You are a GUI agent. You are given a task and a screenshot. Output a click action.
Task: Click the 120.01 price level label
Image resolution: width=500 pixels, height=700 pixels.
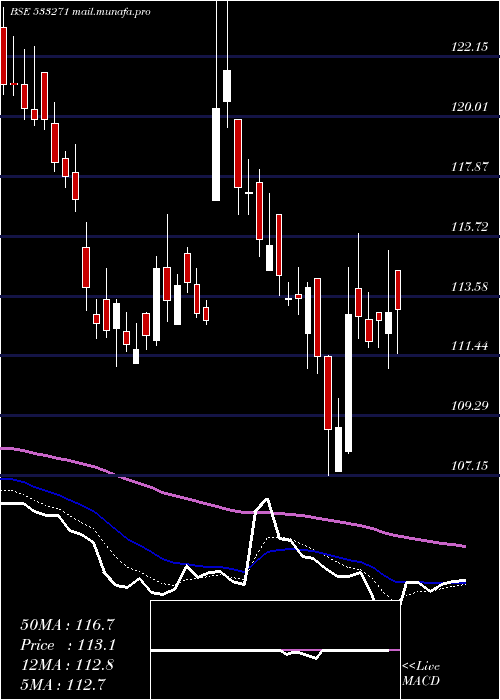point(469,107)
